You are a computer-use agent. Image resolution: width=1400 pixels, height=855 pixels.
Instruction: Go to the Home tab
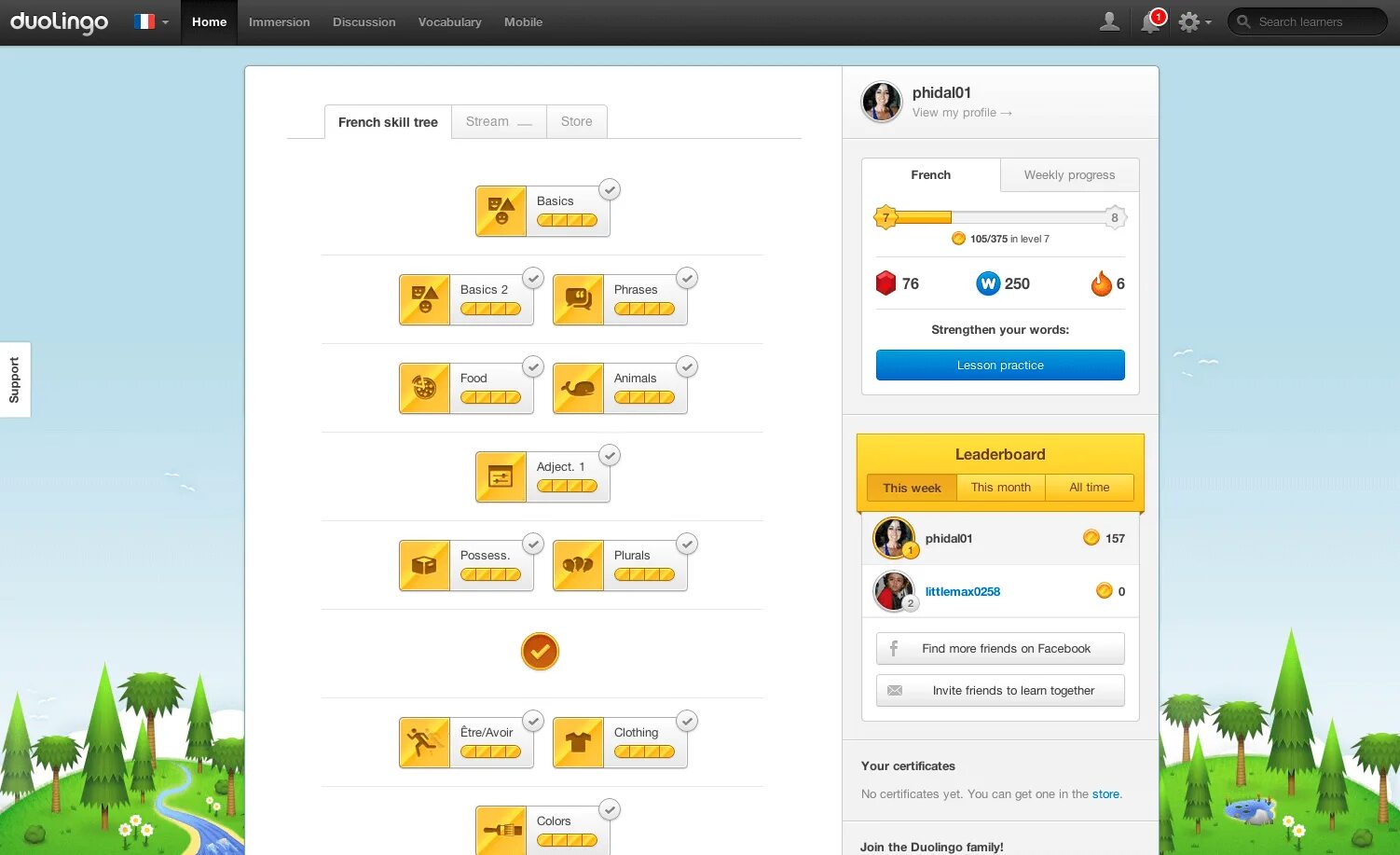(x=209, y=22)
